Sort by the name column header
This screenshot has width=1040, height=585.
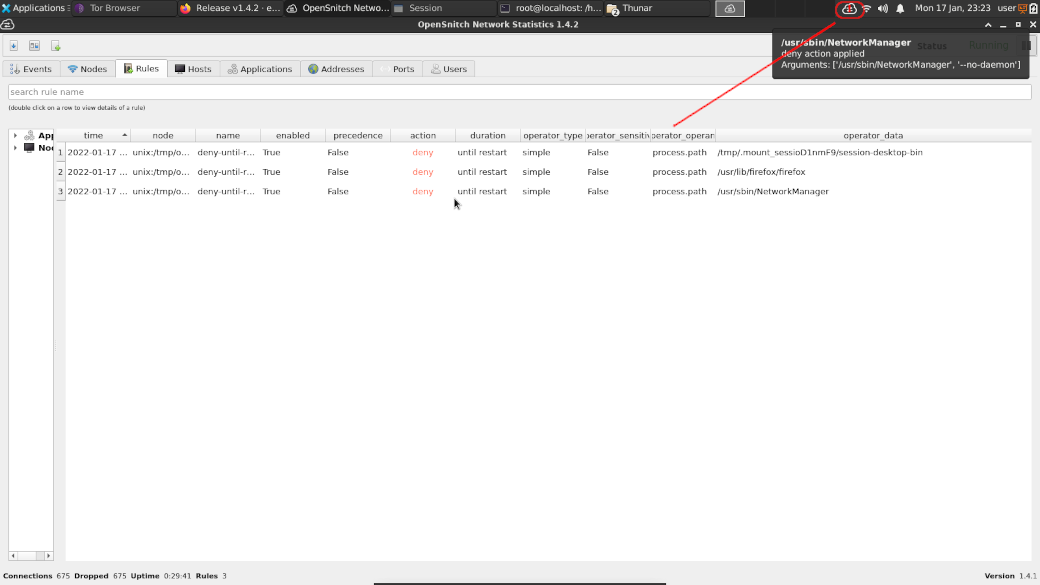point(228,135)
